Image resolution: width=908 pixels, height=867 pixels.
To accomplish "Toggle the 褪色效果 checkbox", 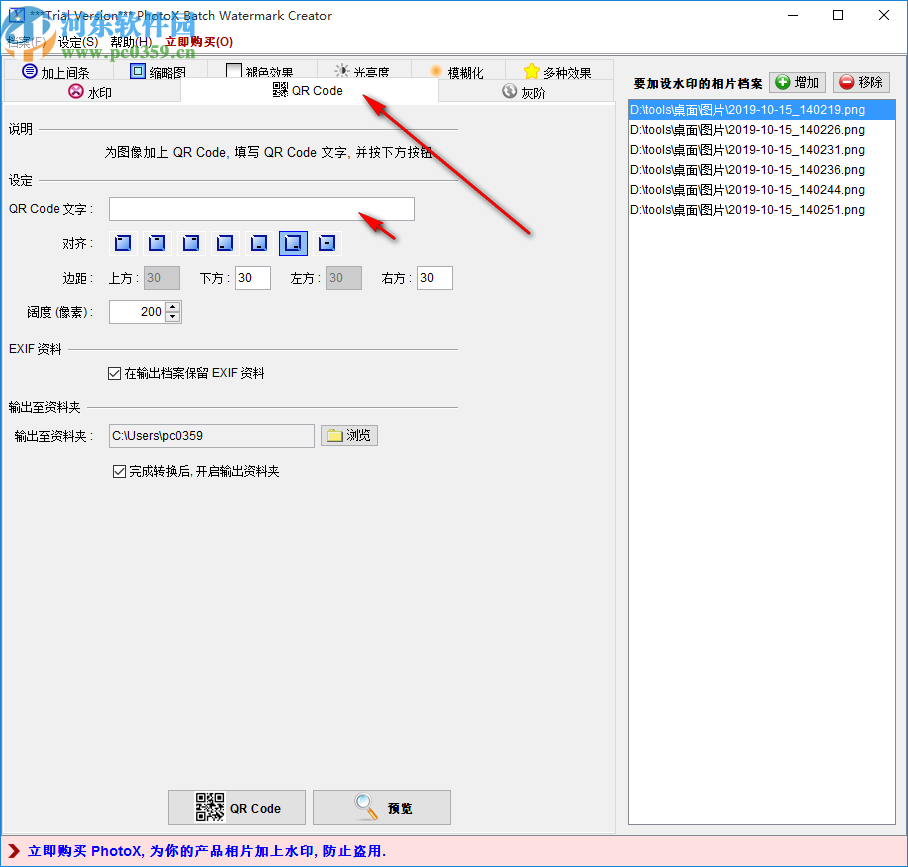I will coord(234,70).
